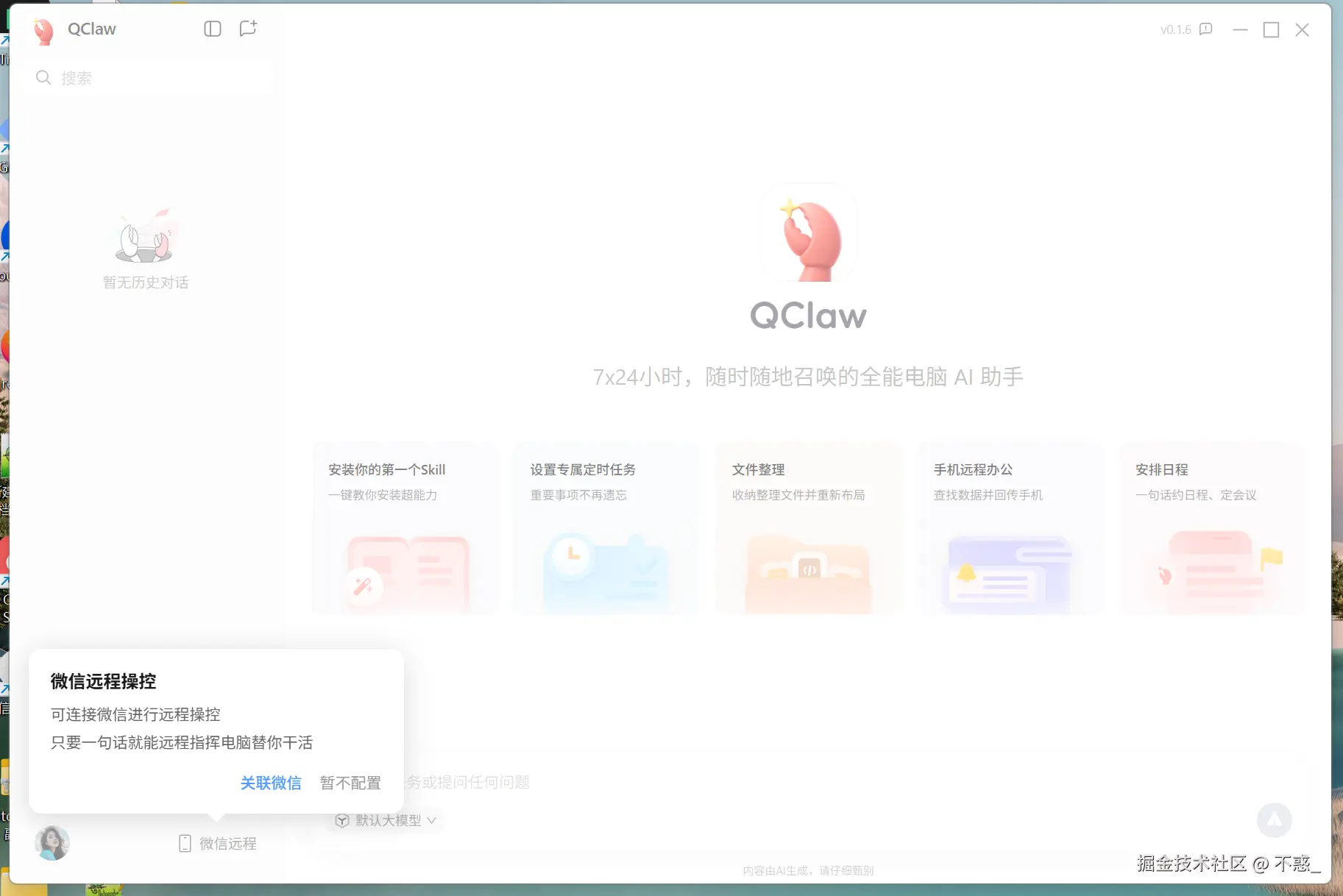
Task: Click the large QClaw lobster claw logo
Action: [808, 233]
